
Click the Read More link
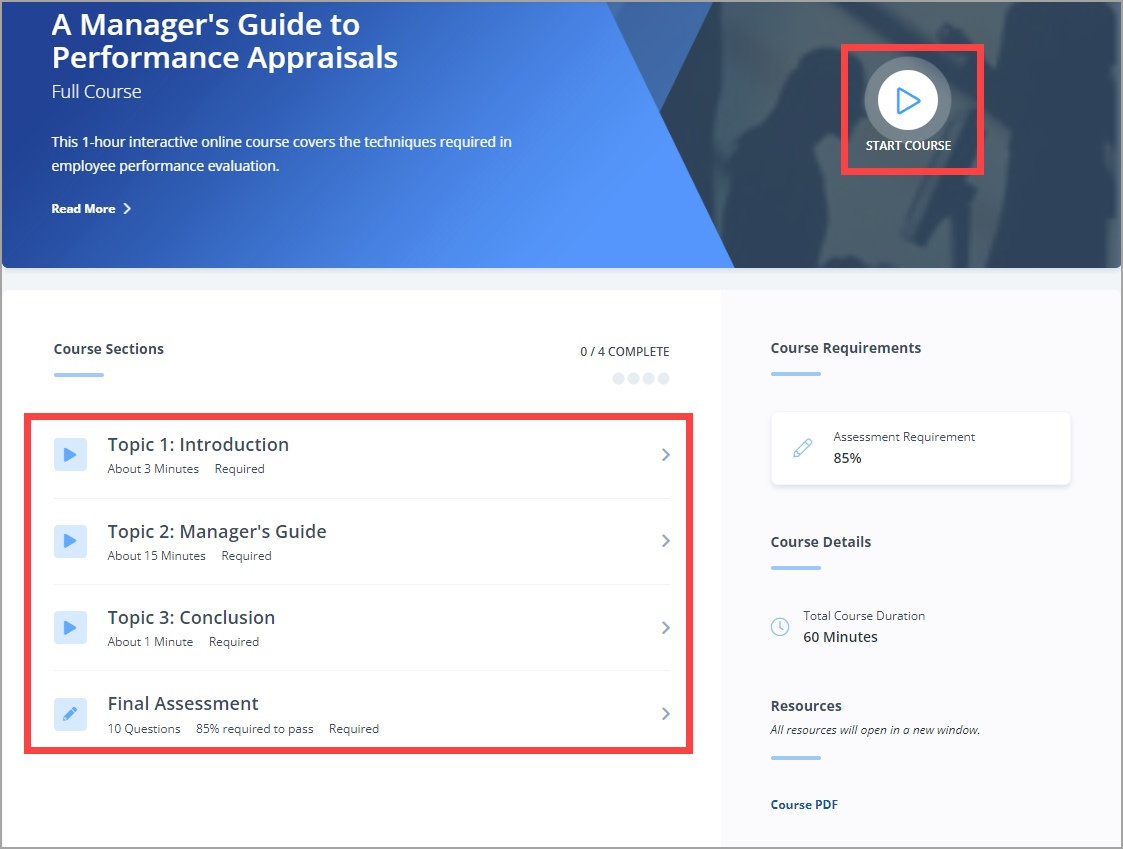[83, 209]
